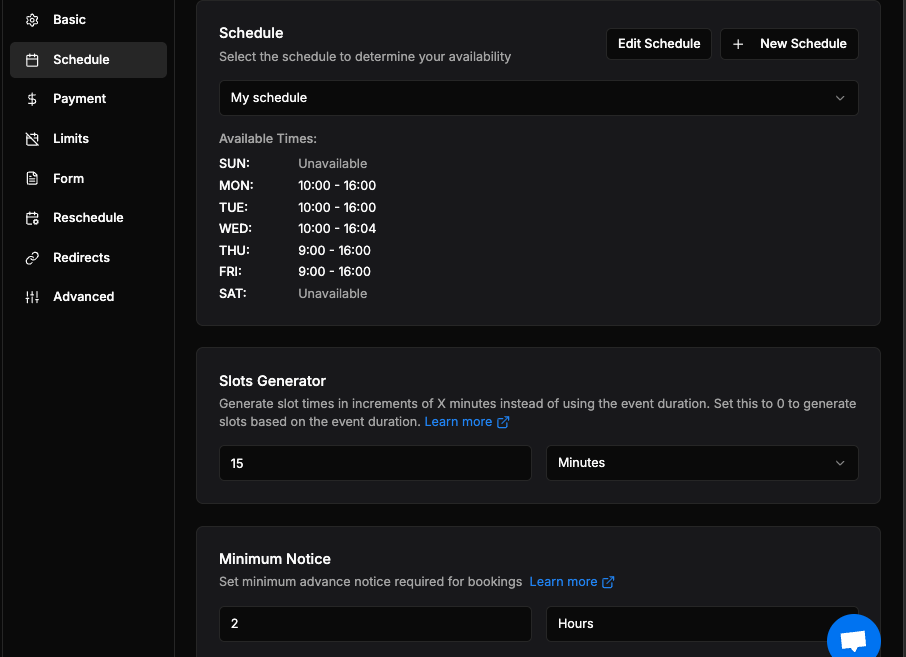The image size is (906, 657).
Task: Click the WED 10:00 - 16:04 time
Action: point(337,228)
